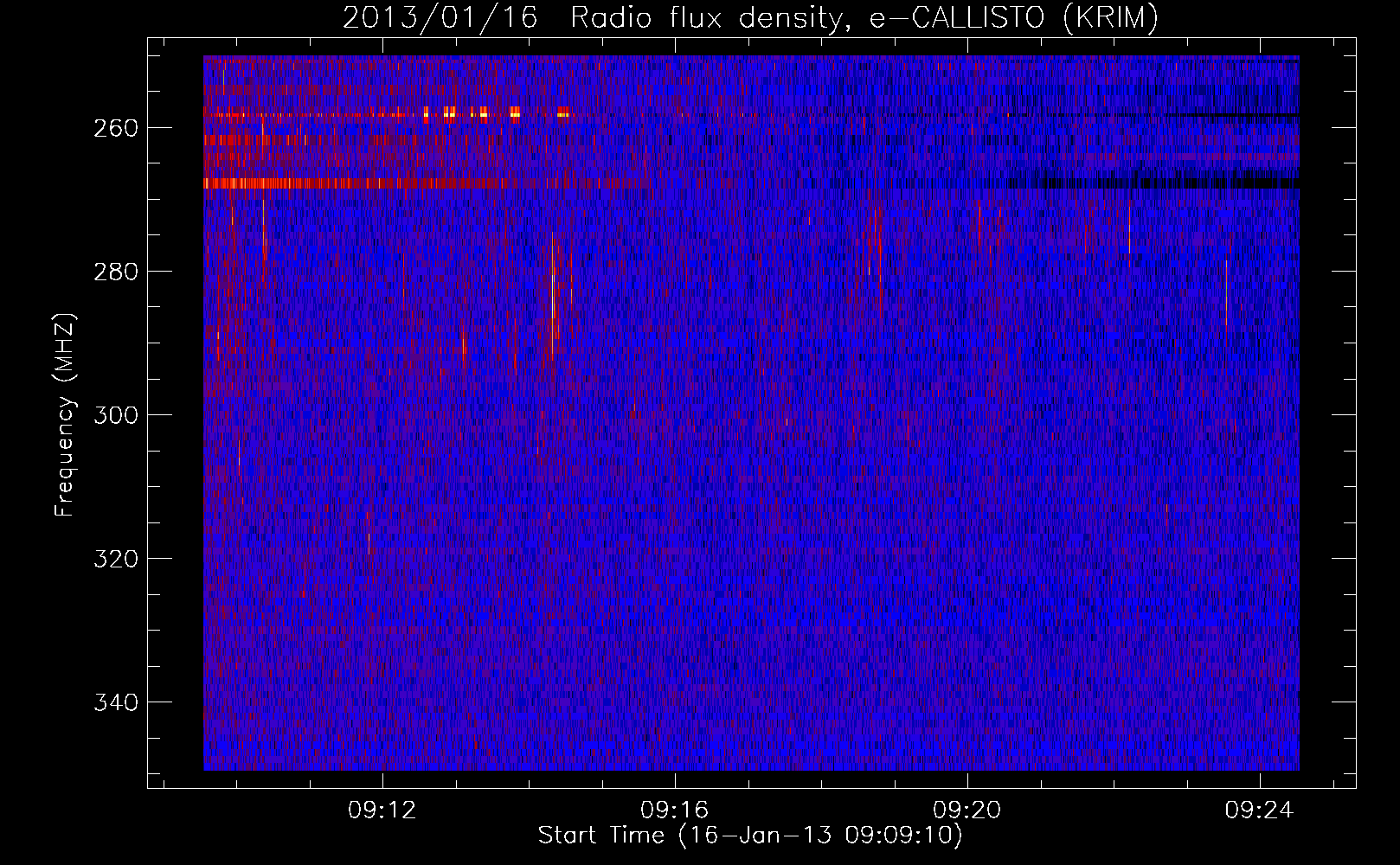Click the 09:12 time tick label
Image resolution: width=1400 pixels, height=865 pixels.
[x=382, y=810]
